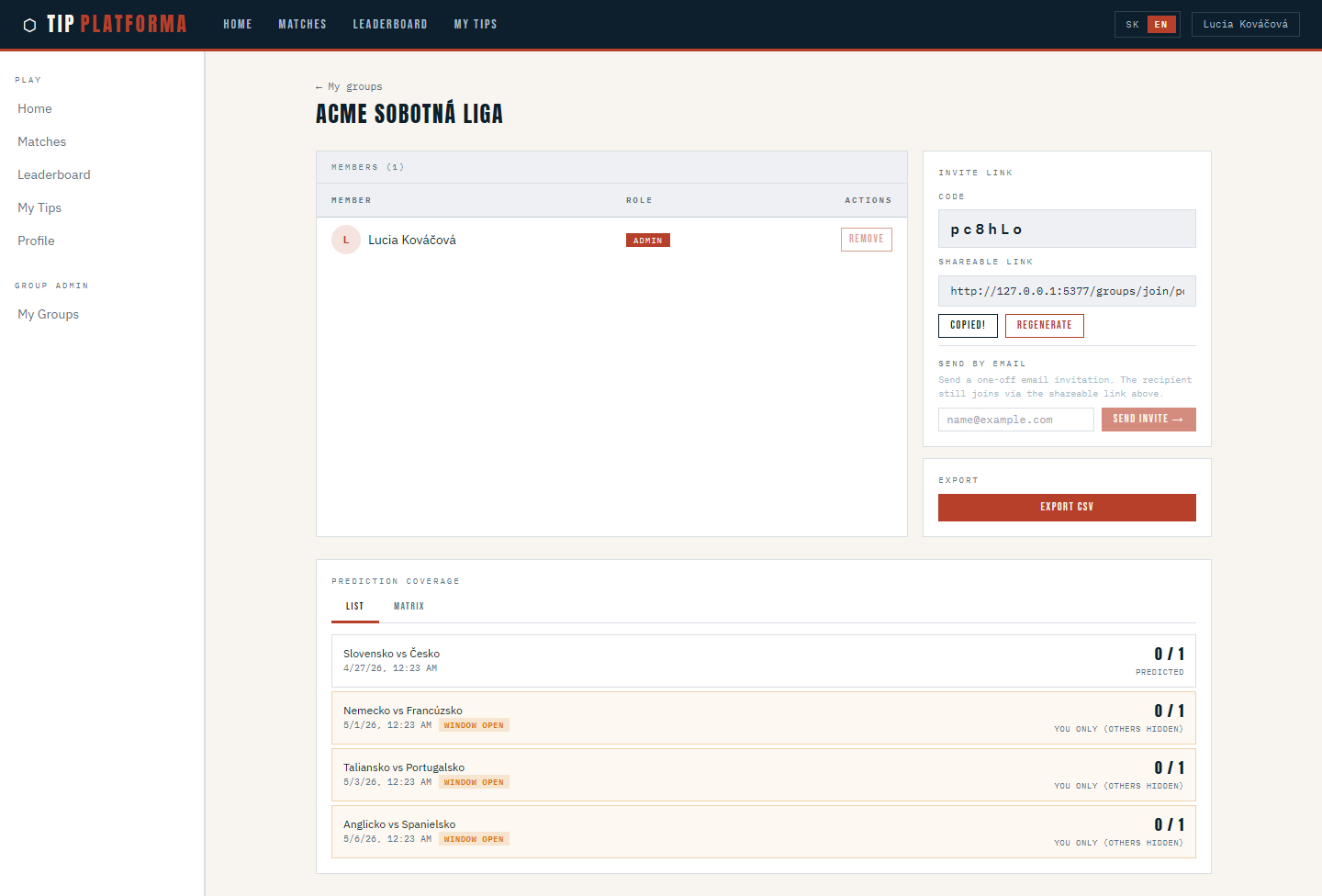Open My Groups in the sidebar
This screenshot has width=1322, height=896.
click(x=48, y=314)
